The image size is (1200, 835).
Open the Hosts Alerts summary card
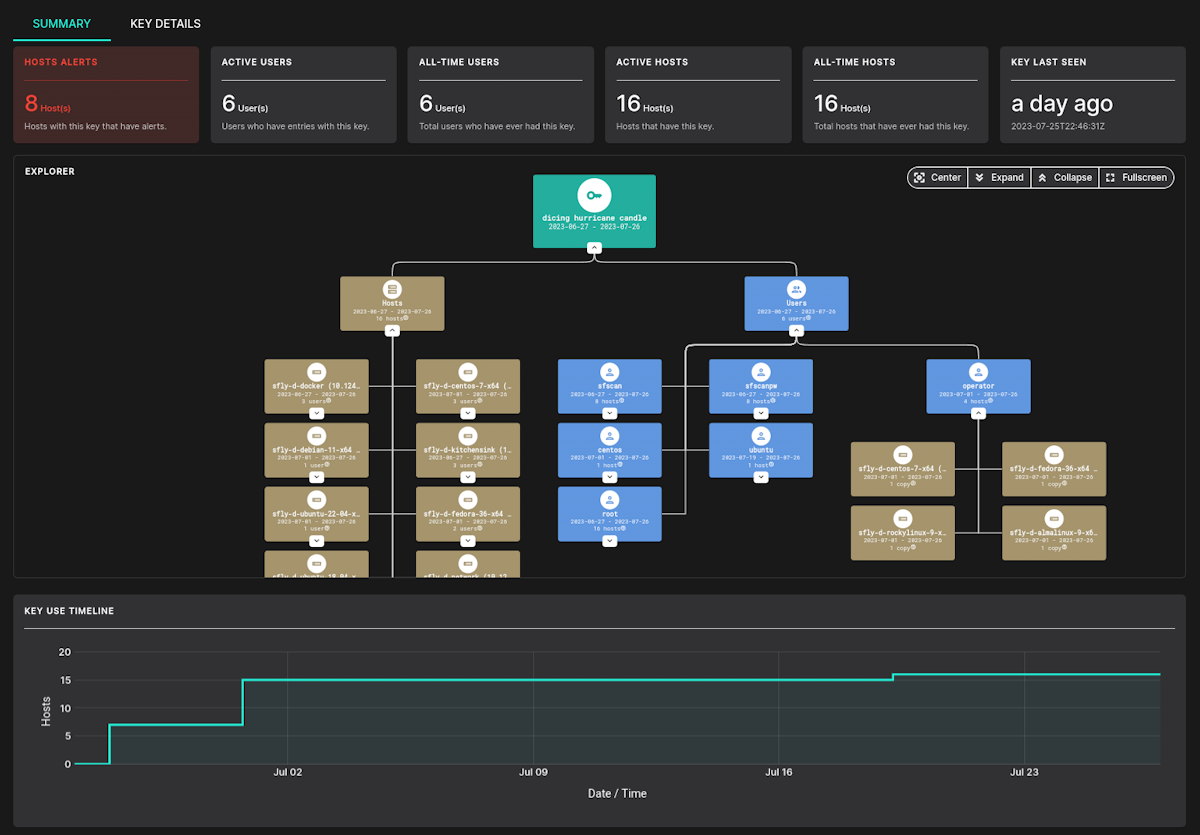[106, 94]
